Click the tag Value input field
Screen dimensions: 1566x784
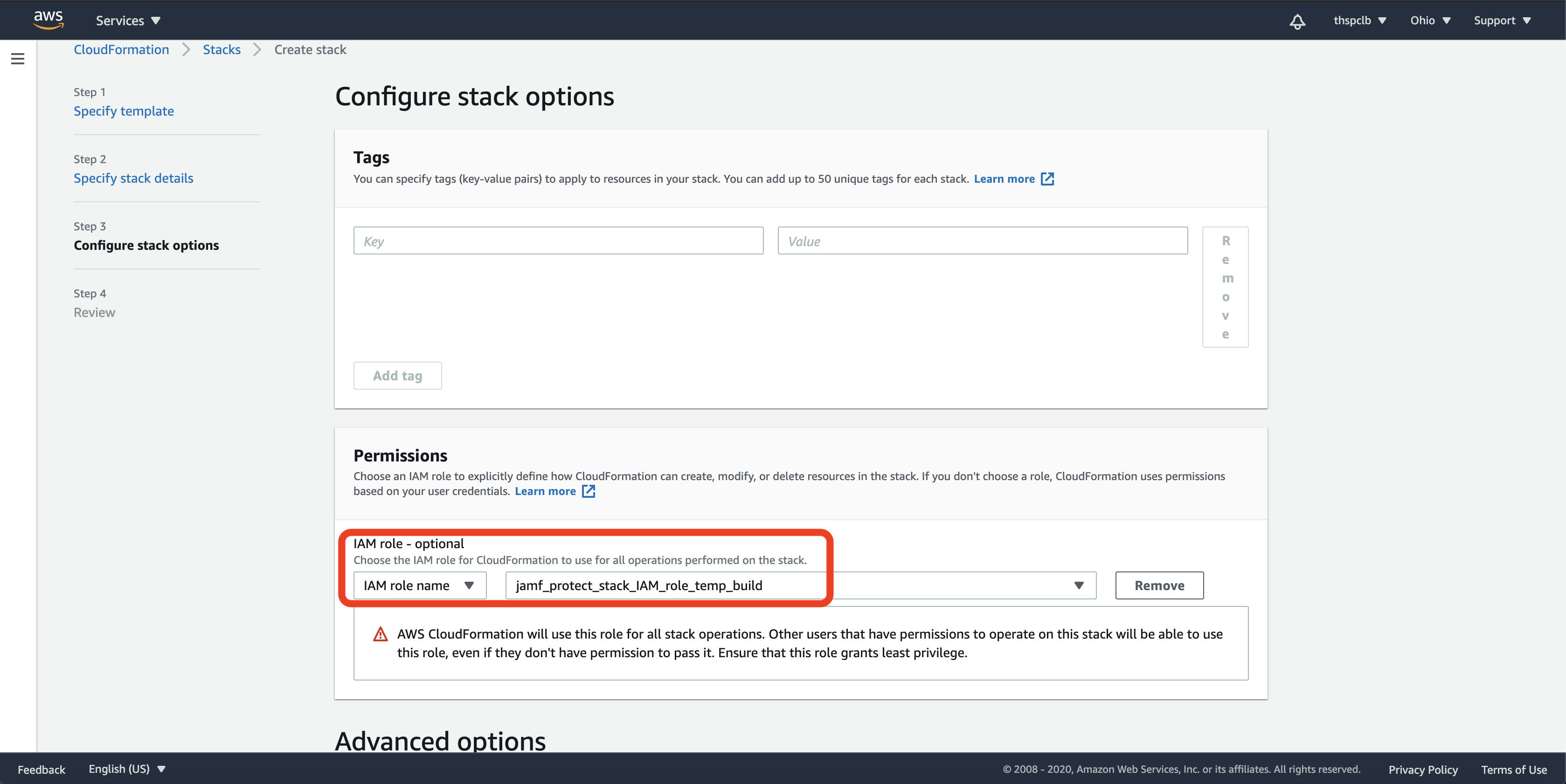(x=983, y=241)
